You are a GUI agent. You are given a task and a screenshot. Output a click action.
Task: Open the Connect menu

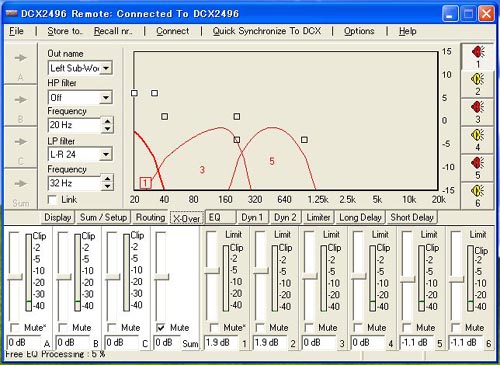coord(173,31)
